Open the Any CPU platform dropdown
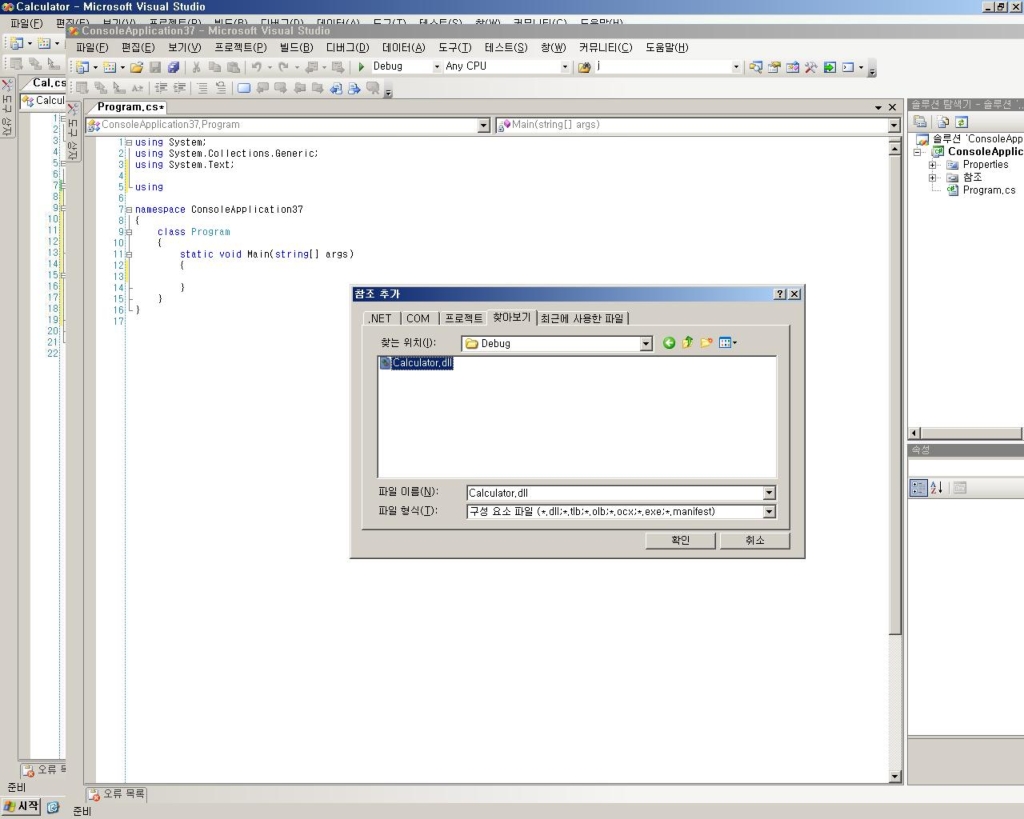 click(x=565, y=67)
